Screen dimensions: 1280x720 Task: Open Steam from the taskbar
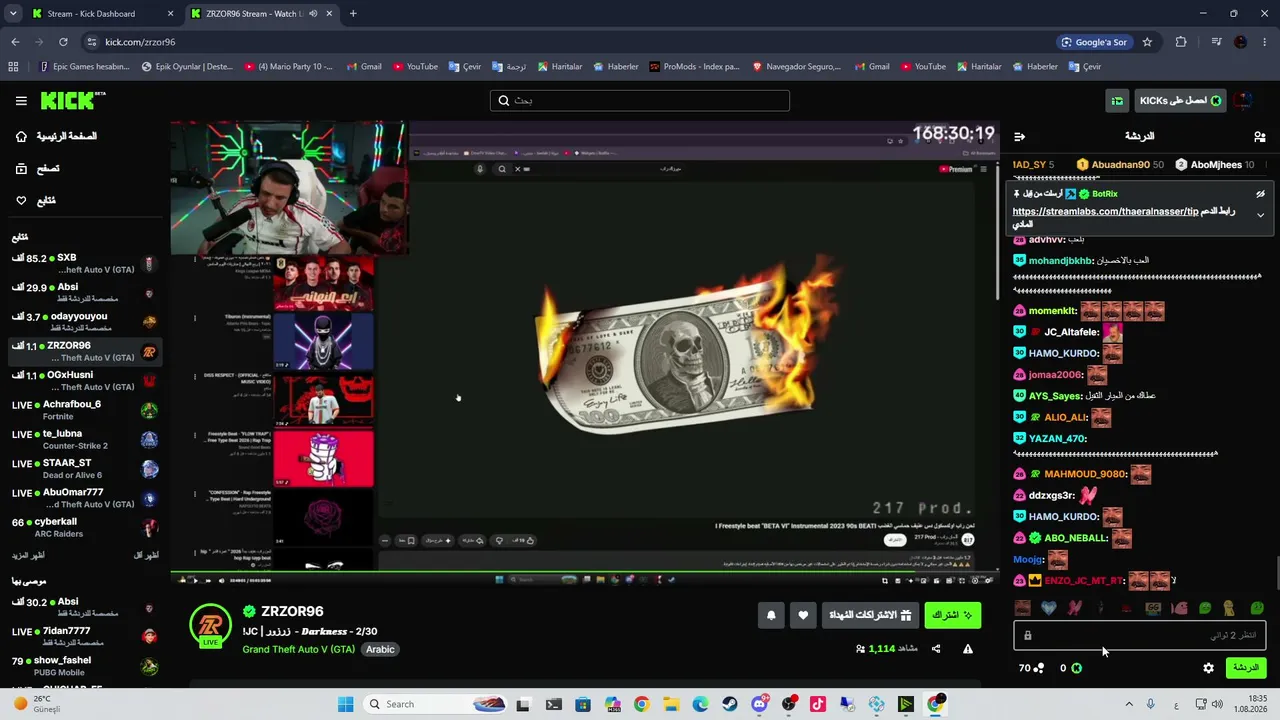click(x=730, y=704)
